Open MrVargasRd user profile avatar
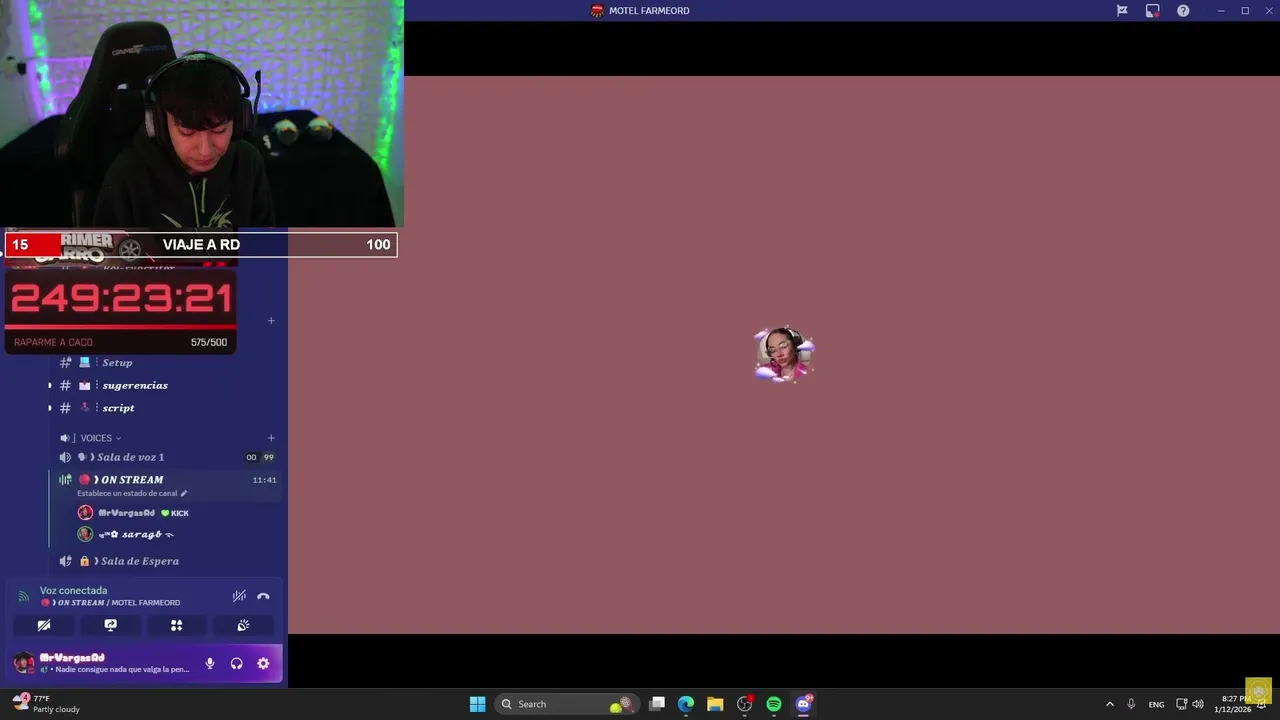This screenshot has height=720, width=1280. point(24,663)
